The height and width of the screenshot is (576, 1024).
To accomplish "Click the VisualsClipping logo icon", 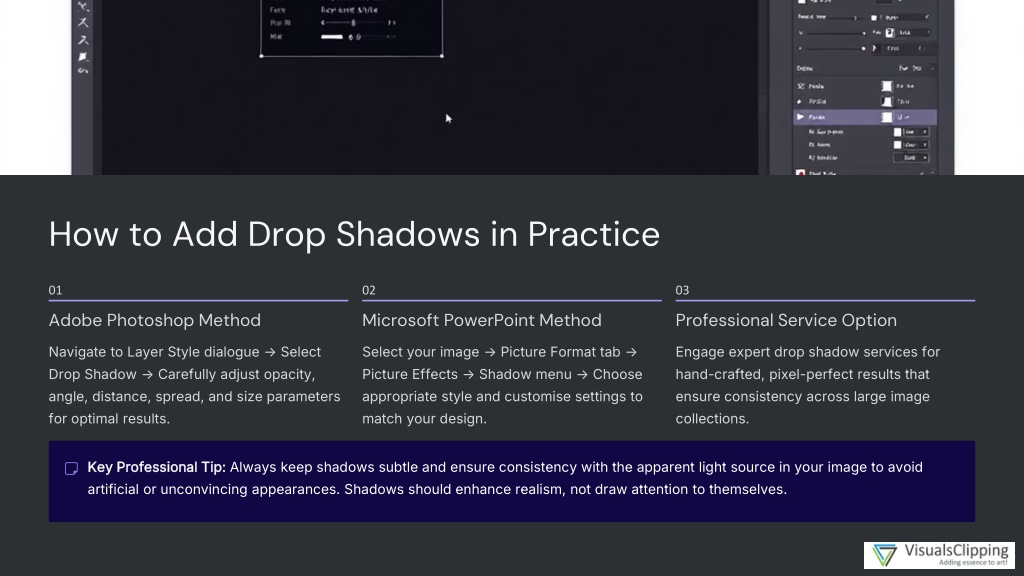I will (884, 556).
